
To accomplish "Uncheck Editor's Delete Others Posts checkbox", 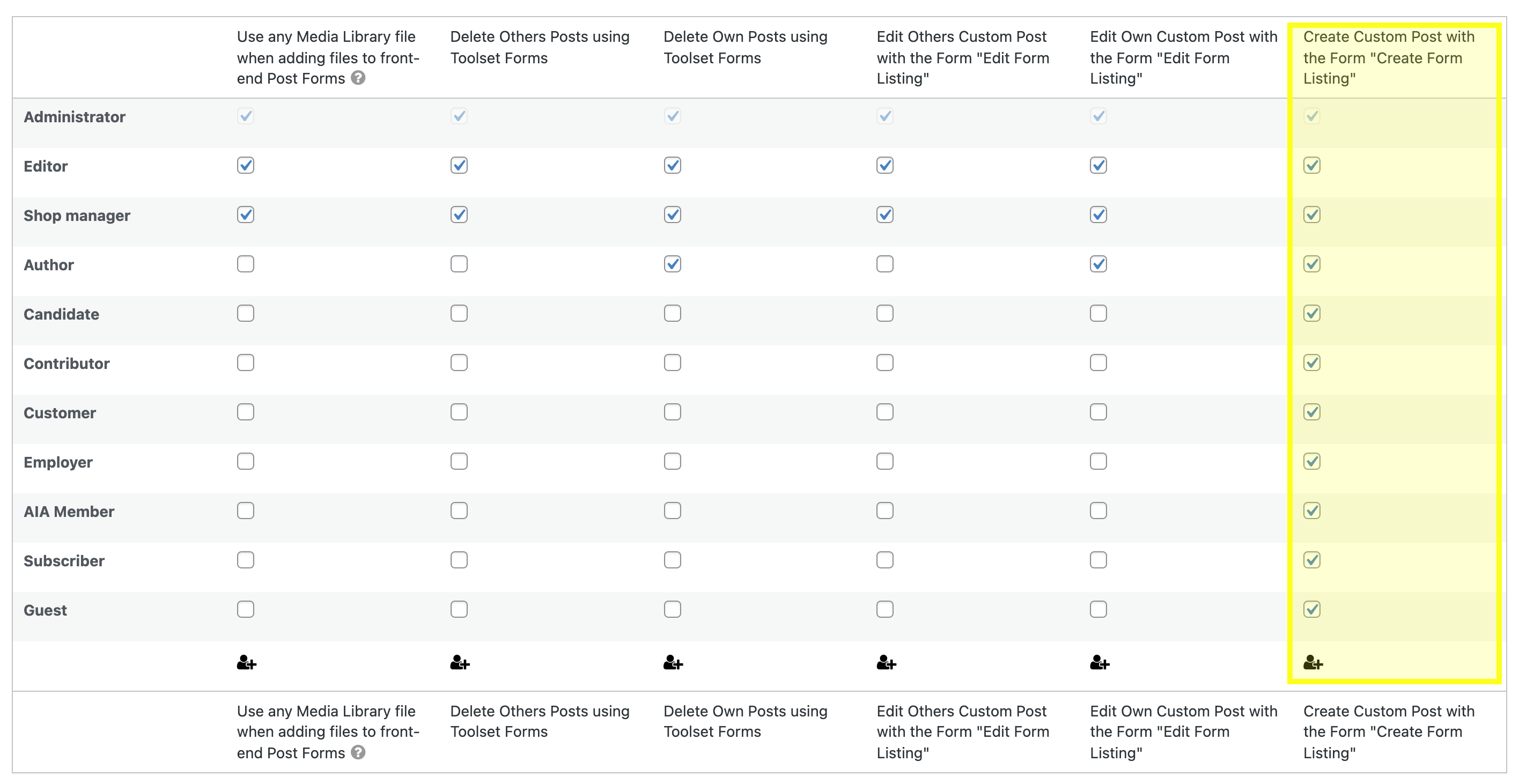I will pos(459,165).
